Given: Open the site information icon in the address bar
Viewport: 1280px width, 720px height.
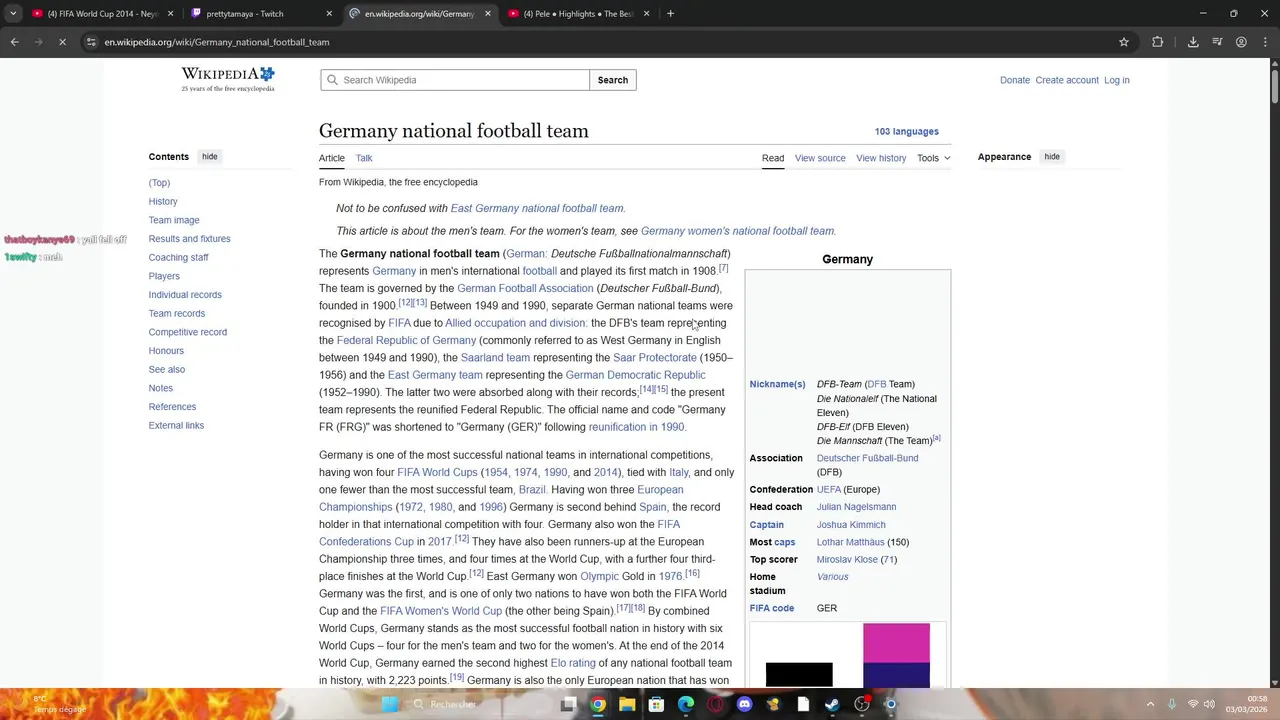Looking at the screenshot, I should point(91,42).
